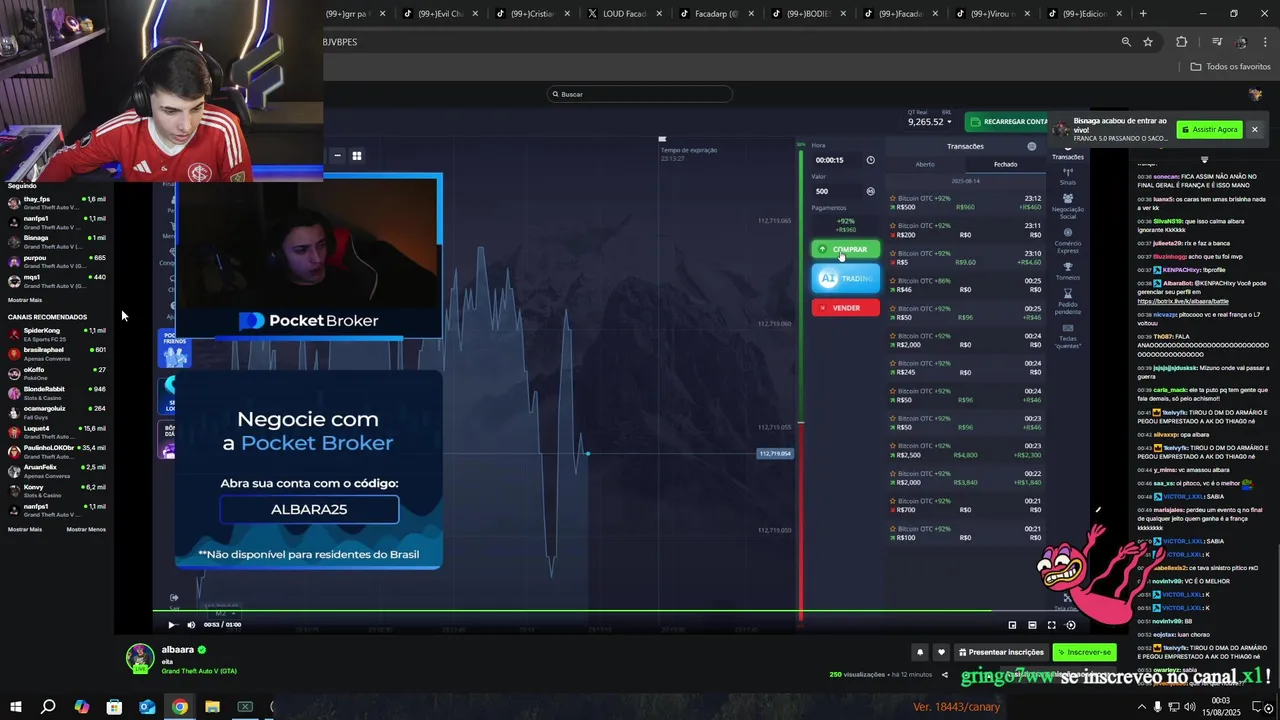
Task: Click the notification bell next to Presentear
Action: pos(920,652)
